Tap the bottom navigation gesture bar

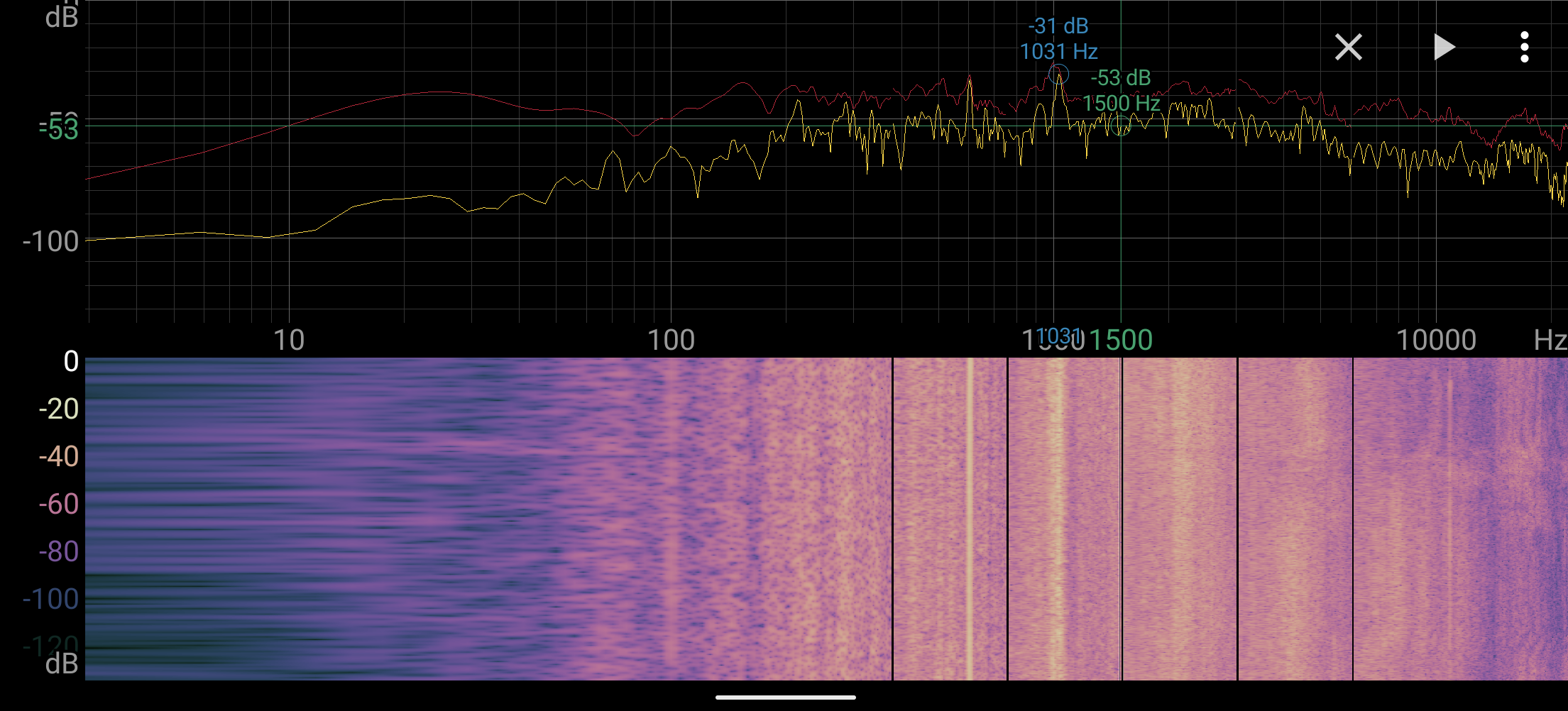785,698
